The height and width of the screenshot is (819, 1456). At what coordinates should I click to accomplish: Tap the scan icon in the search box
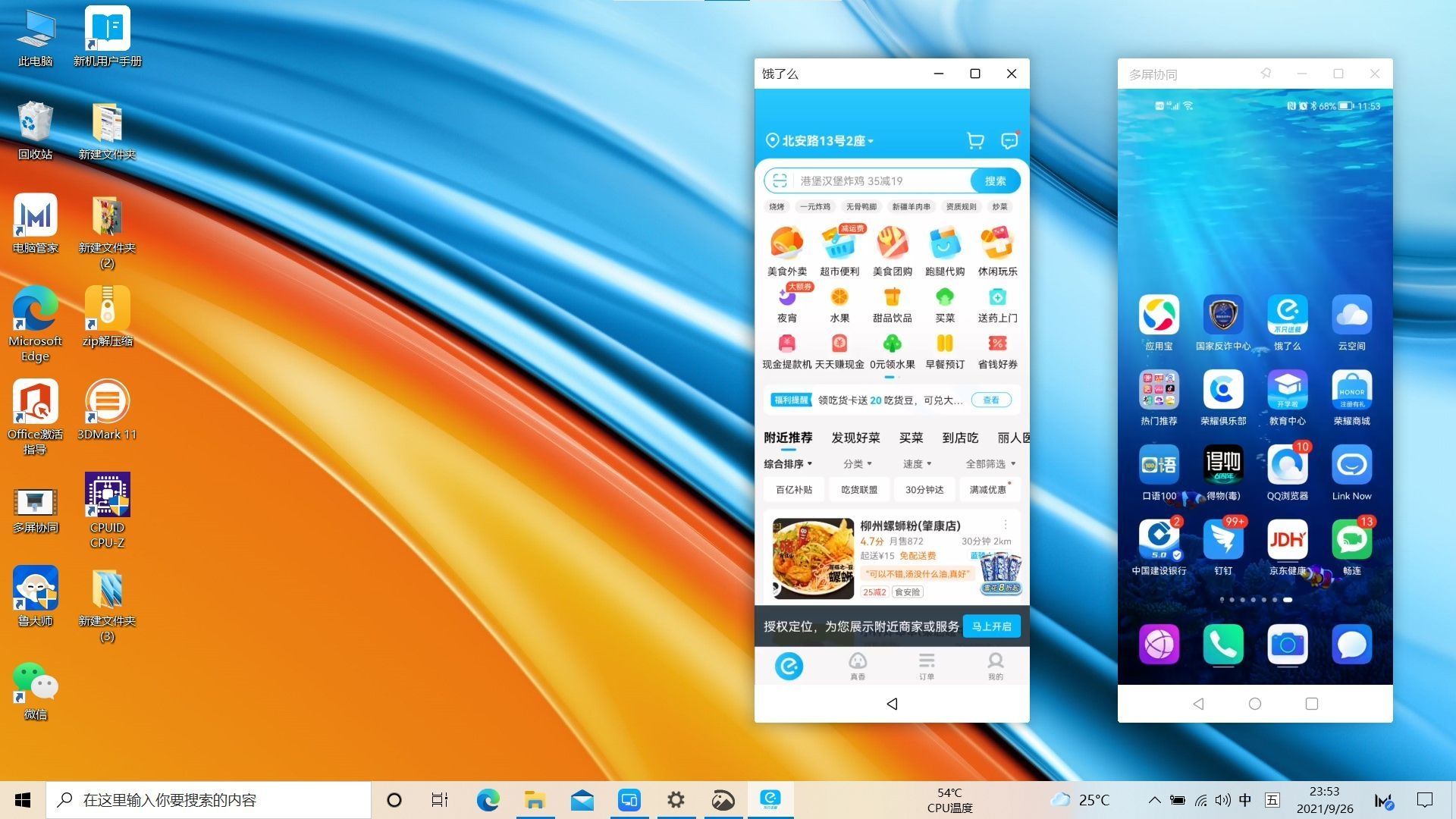[779, 180]
